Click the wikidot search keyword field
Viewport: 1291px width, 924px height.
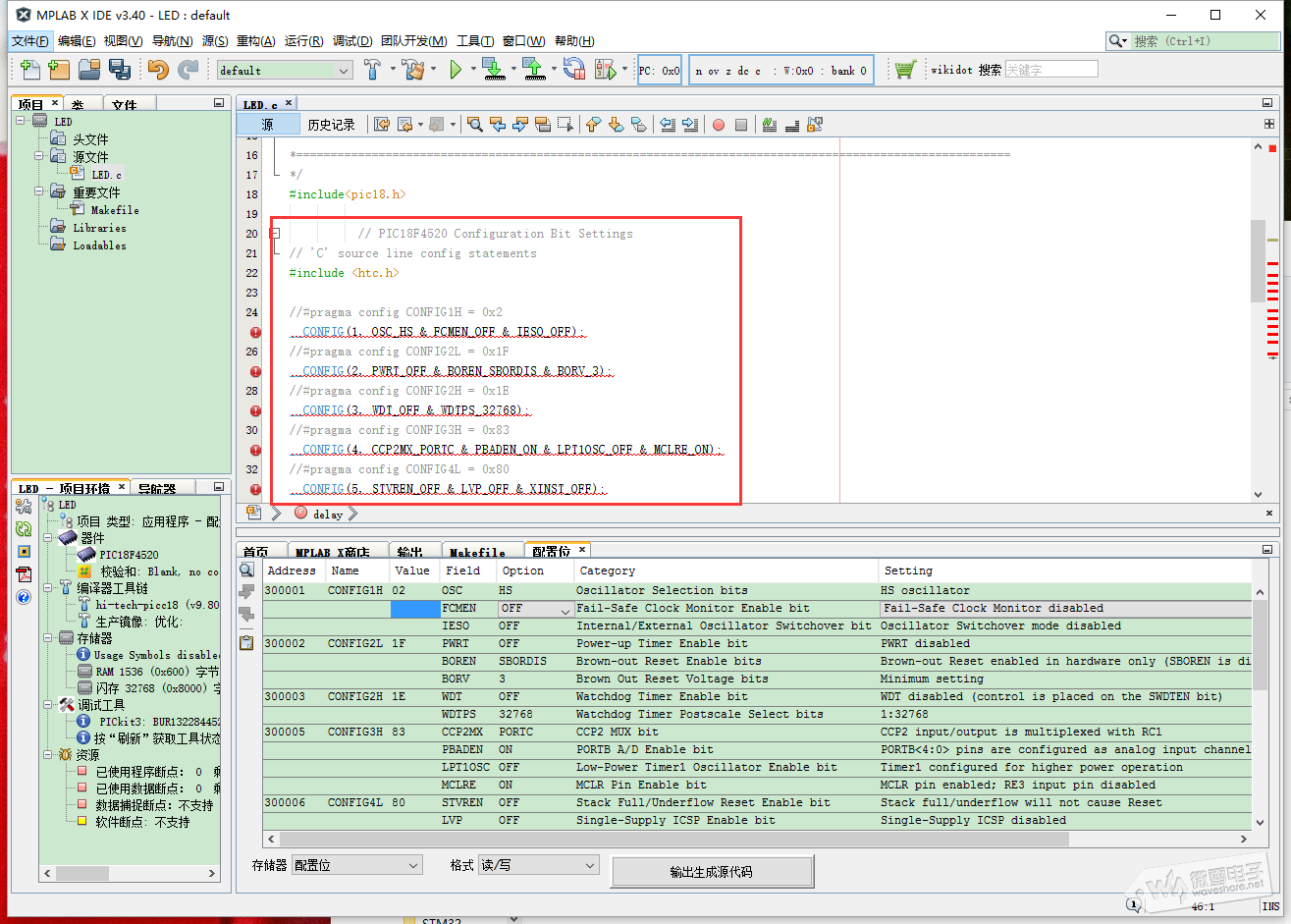[1051, 70]
